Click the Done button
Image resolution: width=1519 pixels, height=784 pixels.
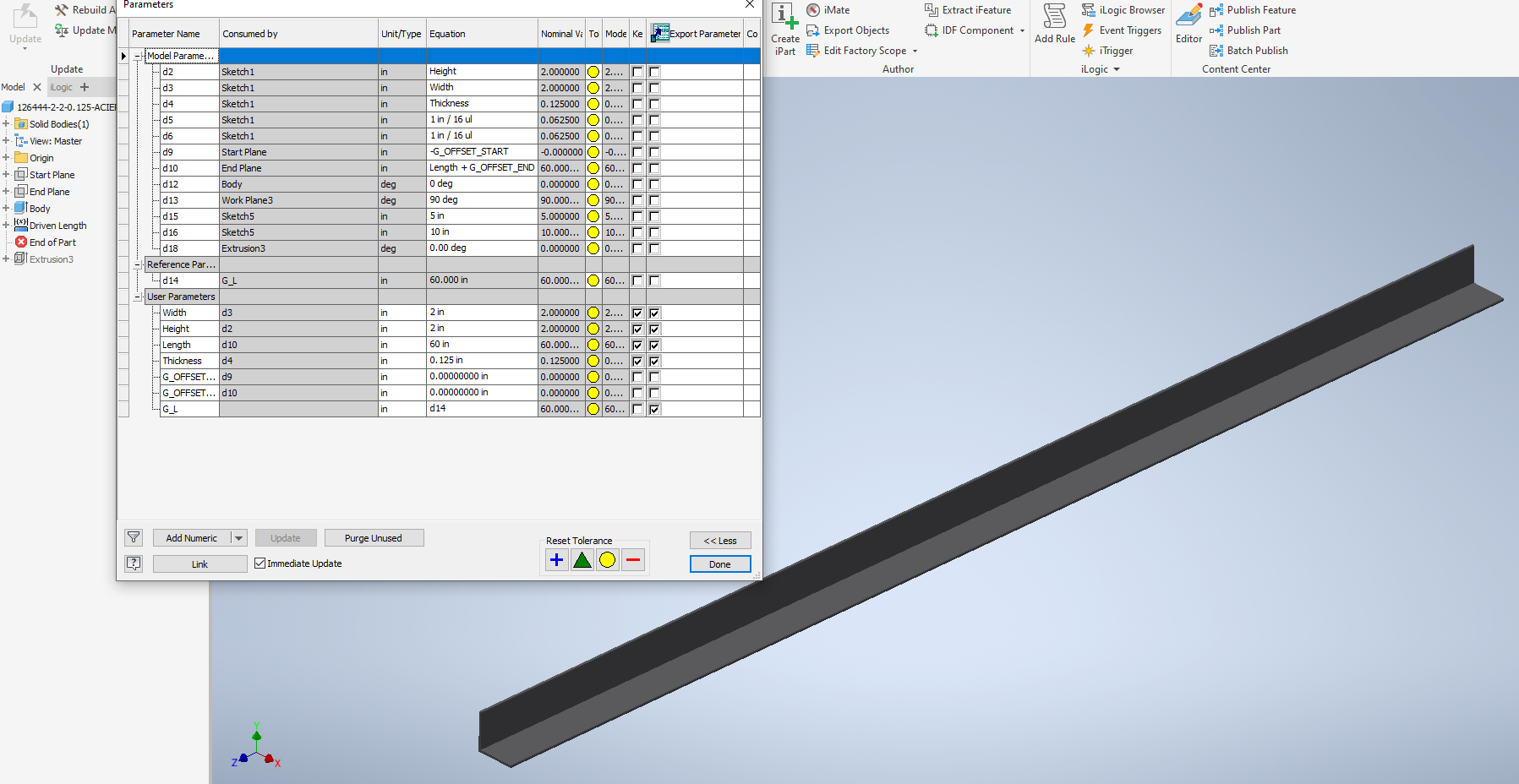coord(719,563)
